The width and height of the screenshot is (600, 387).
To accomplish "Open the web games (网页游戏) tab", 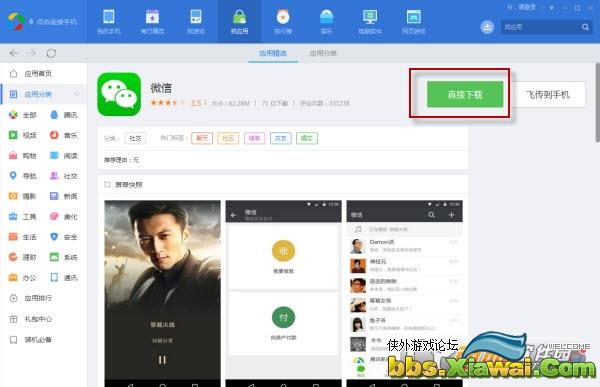I will click(x=413, y=22).
